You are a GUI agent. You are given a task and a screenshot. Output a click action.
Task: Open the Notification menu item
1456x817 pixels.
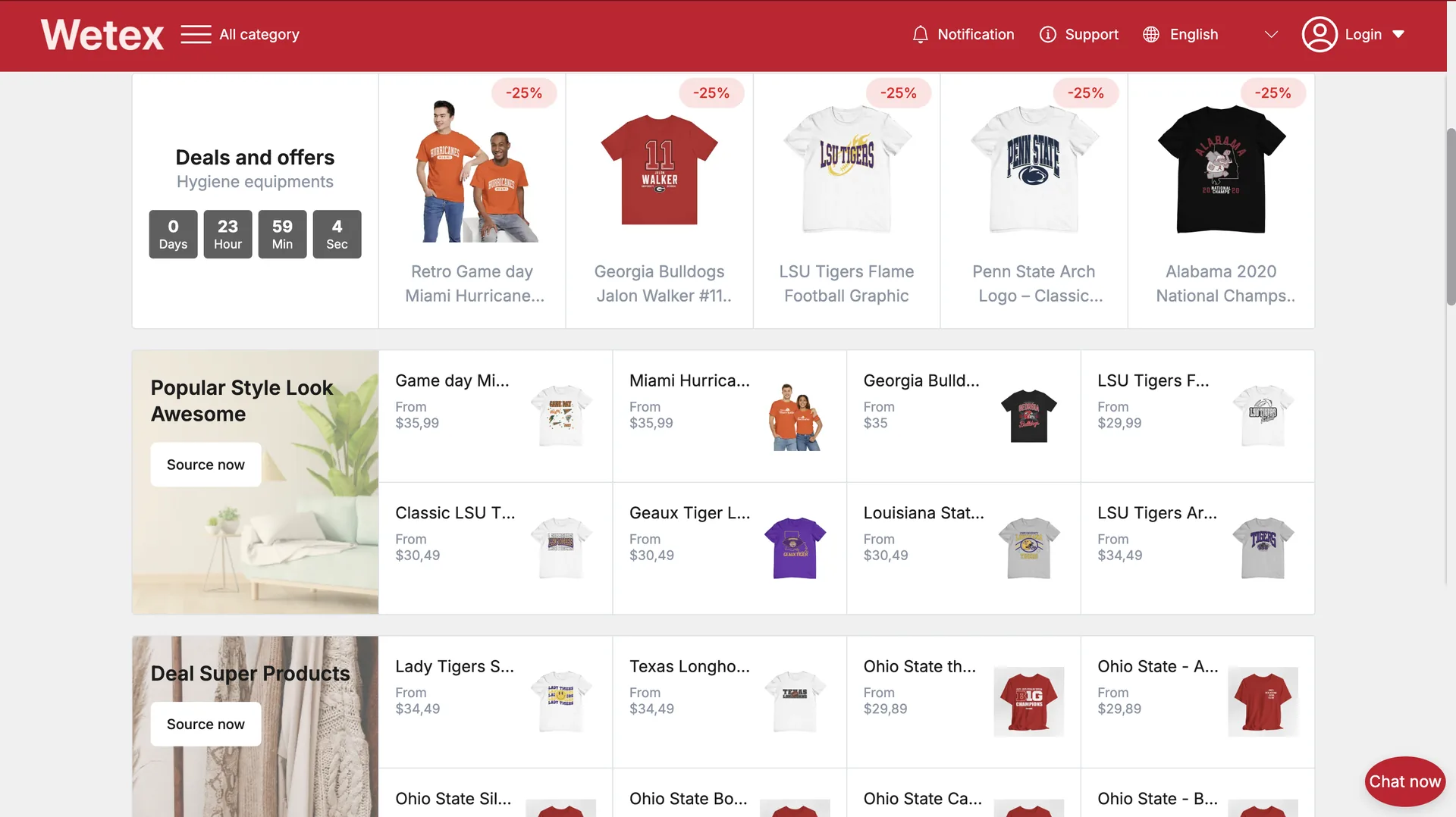coord(975,35)
